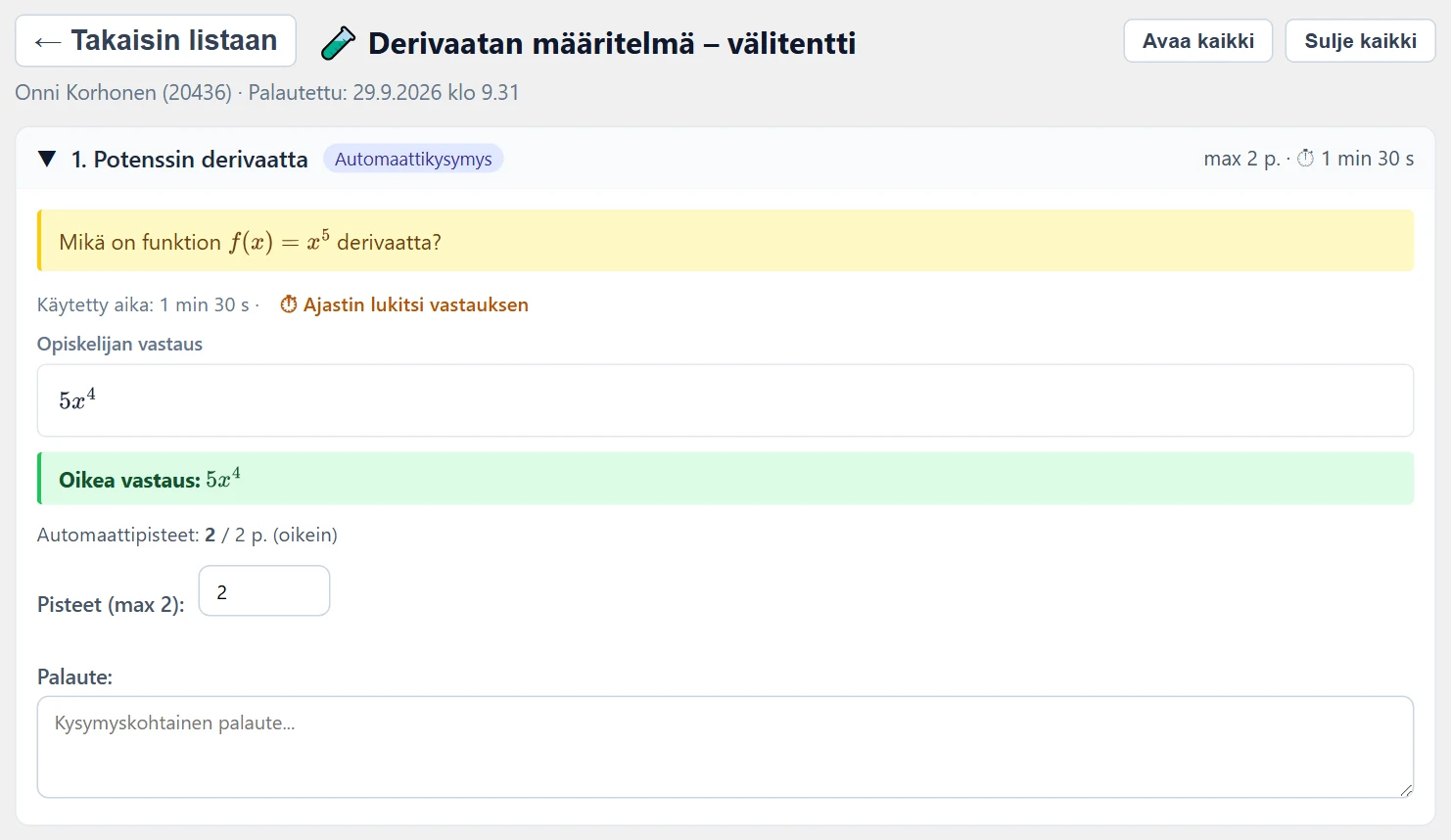Go back via Takaisin listaan button
This screenshot has width=1451, height=840.
156,41
